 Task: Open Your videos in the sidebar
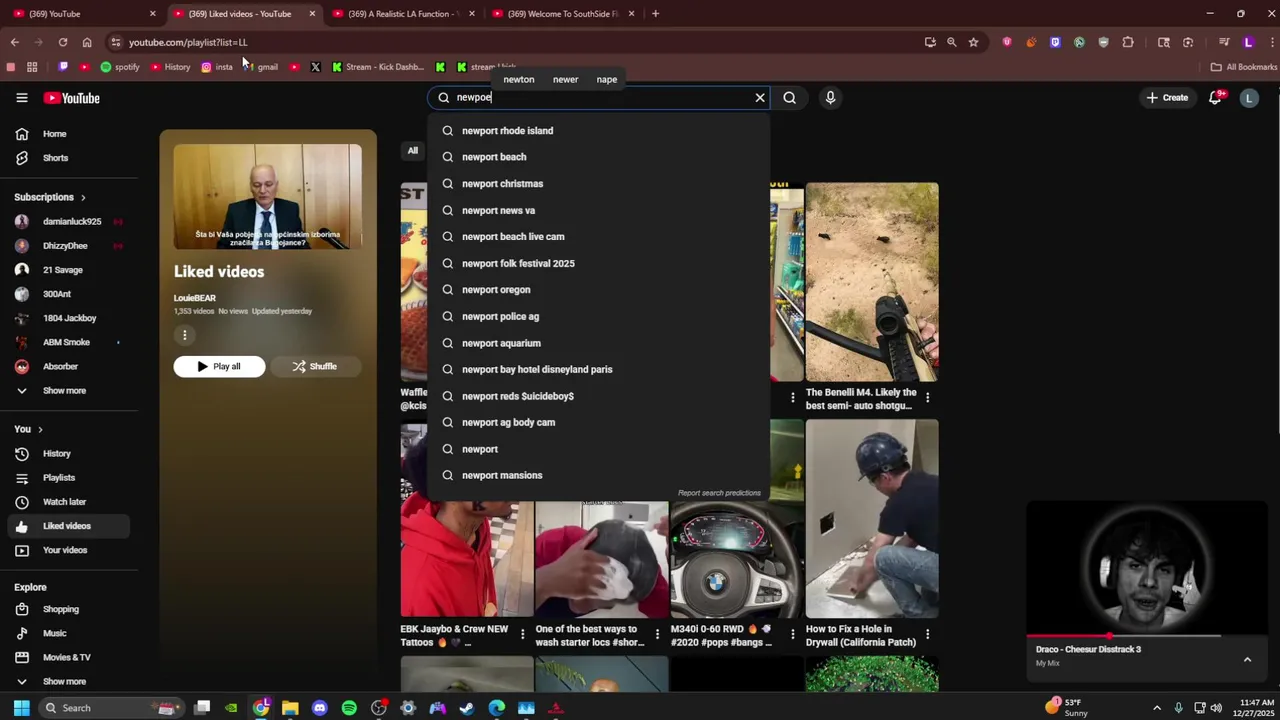pos(67,550)
